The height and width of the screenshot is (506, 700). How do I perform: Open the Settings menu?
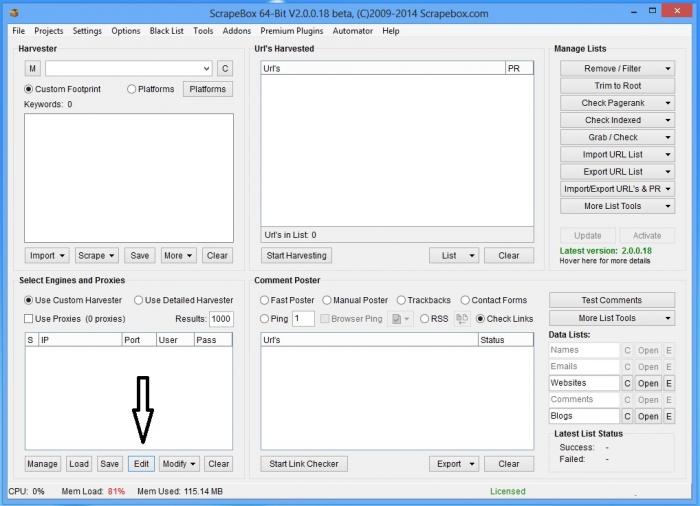point(87,31)
